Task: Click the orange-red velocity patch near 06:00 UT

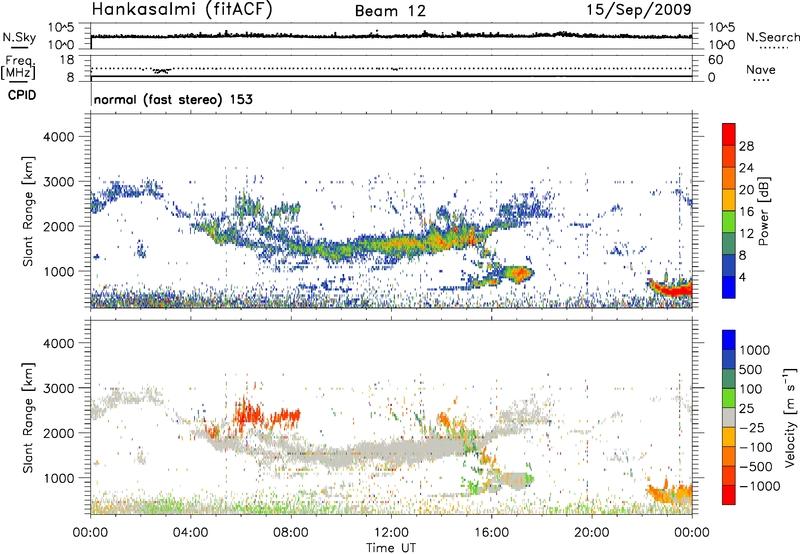Action: pos(247,414)
